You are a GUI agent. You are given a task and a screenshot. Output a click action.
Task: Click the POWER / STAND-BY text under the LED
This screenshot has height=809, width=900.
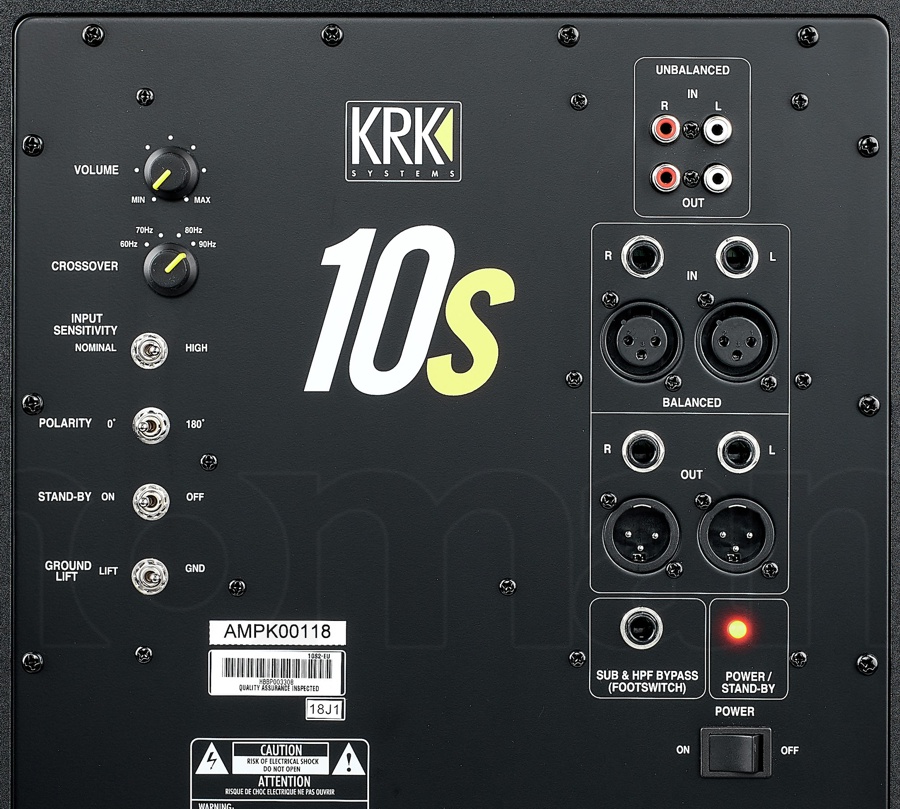click(748, 683)
